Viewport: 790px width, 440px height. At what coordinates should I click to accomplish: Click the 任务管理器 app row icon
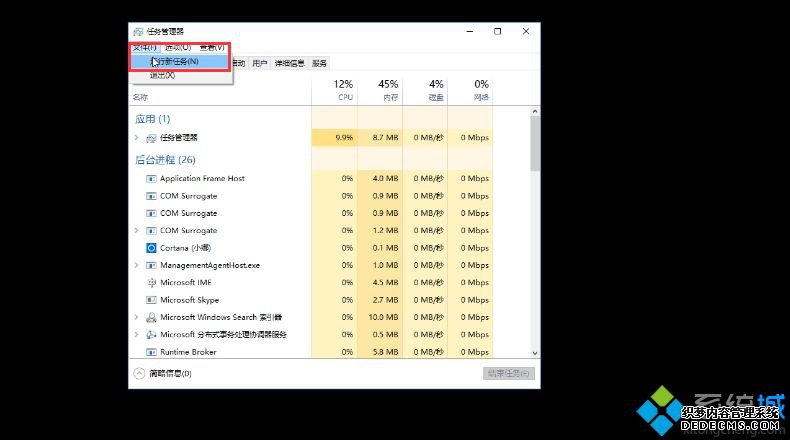pos(151,138)
